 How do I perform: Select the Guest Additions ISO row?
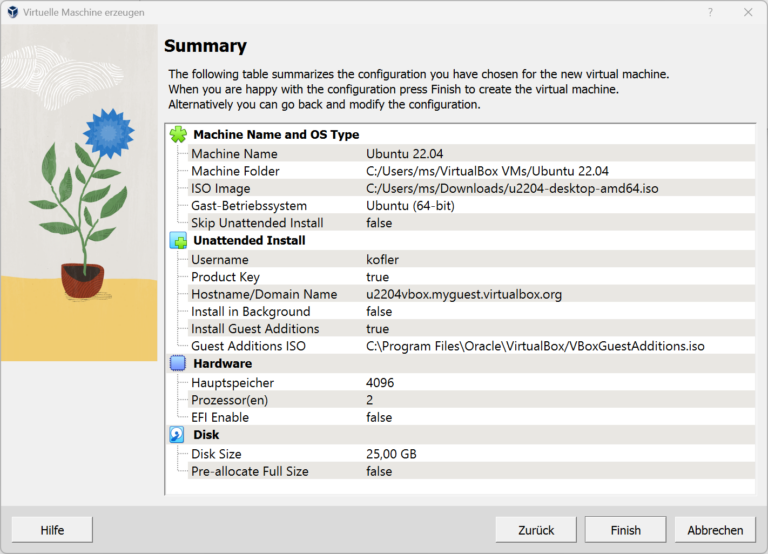pyautogui.click(x=249, y=346)
